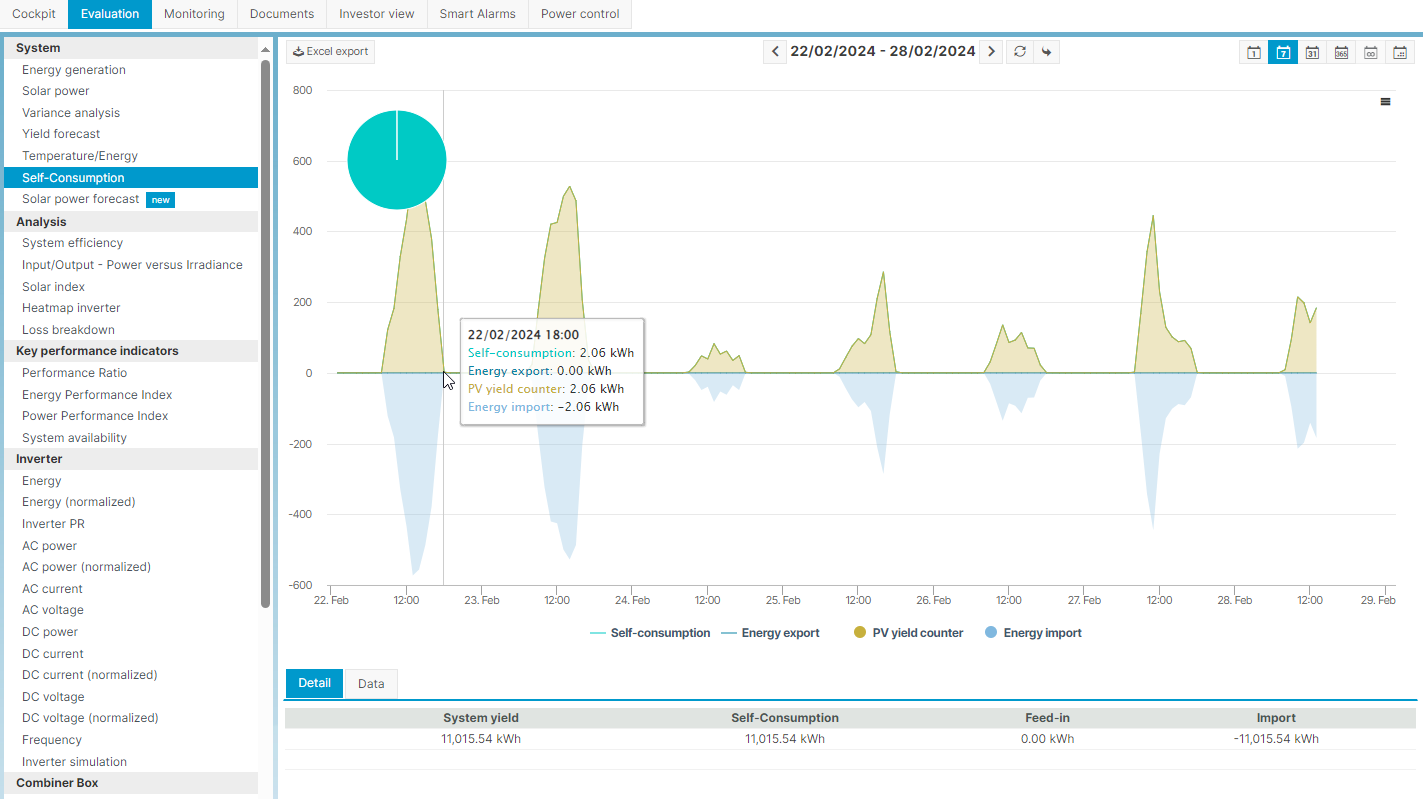
Task: Select Self-Consumption in sidebar
Action: pos(129,178)
